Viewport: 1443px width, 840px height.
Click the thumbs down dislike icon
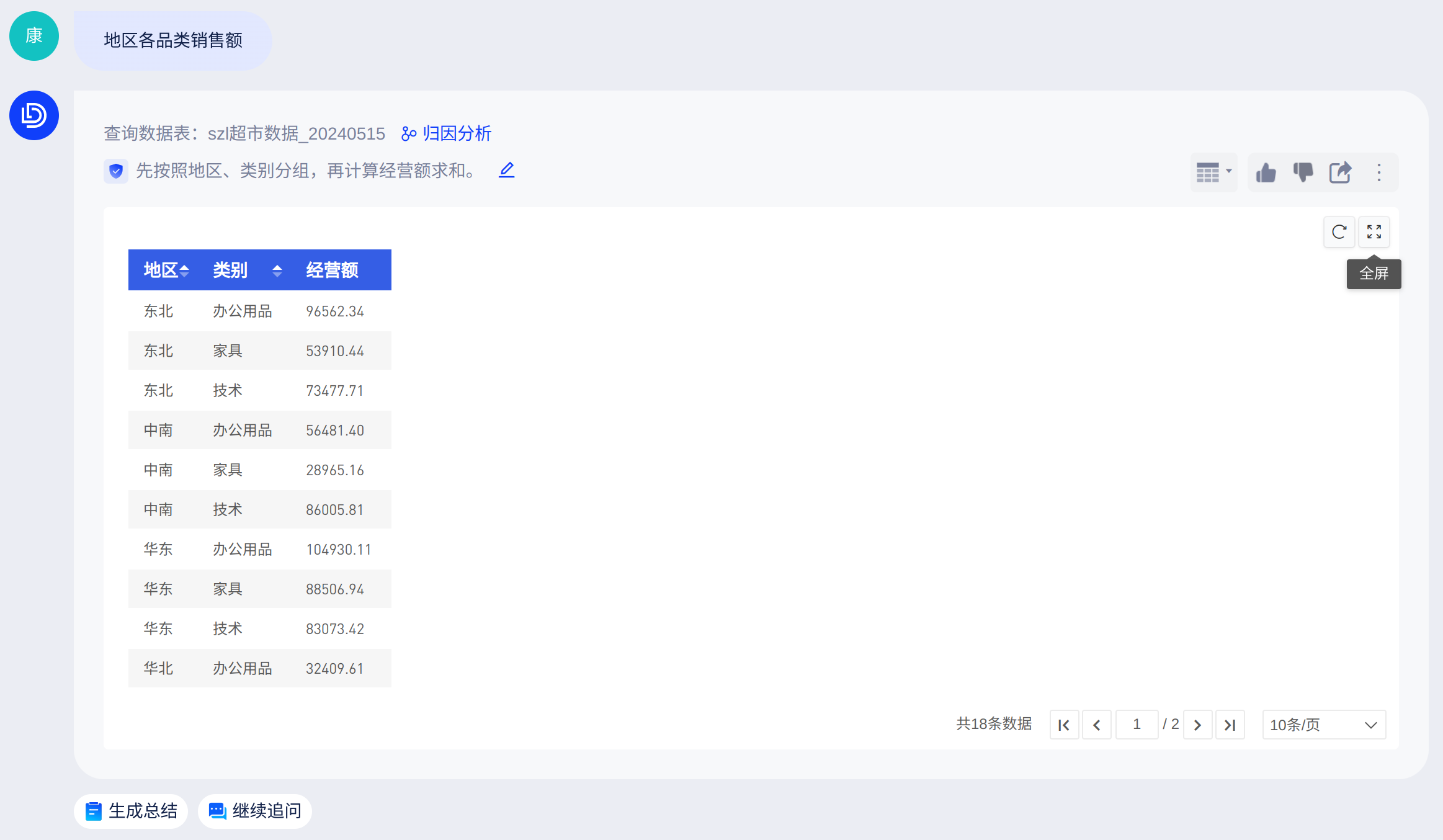[x=1303, y=172]
